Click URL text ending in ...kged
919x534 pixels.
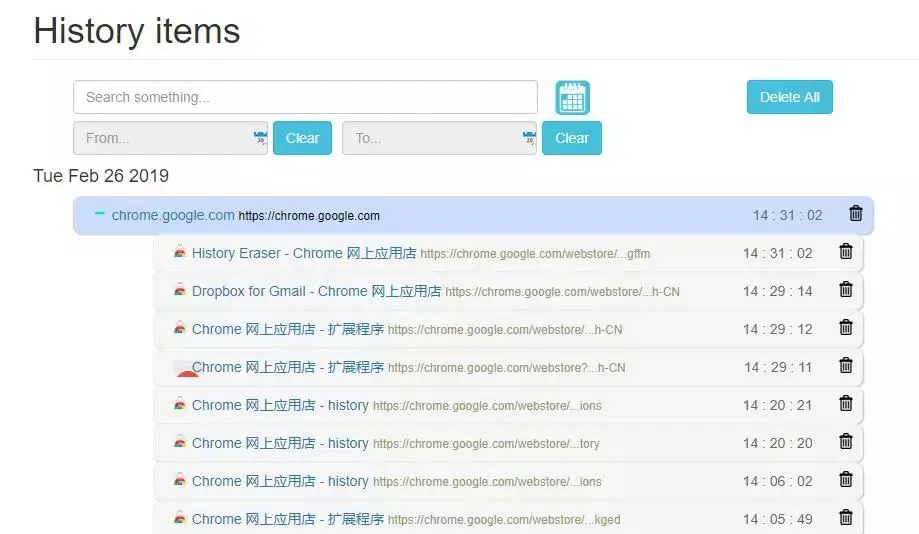[504, 520]
